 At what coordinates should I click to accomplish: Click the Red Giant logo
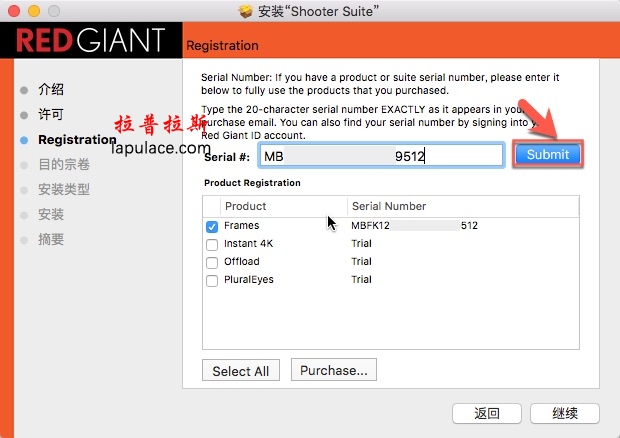pos(90,42)
